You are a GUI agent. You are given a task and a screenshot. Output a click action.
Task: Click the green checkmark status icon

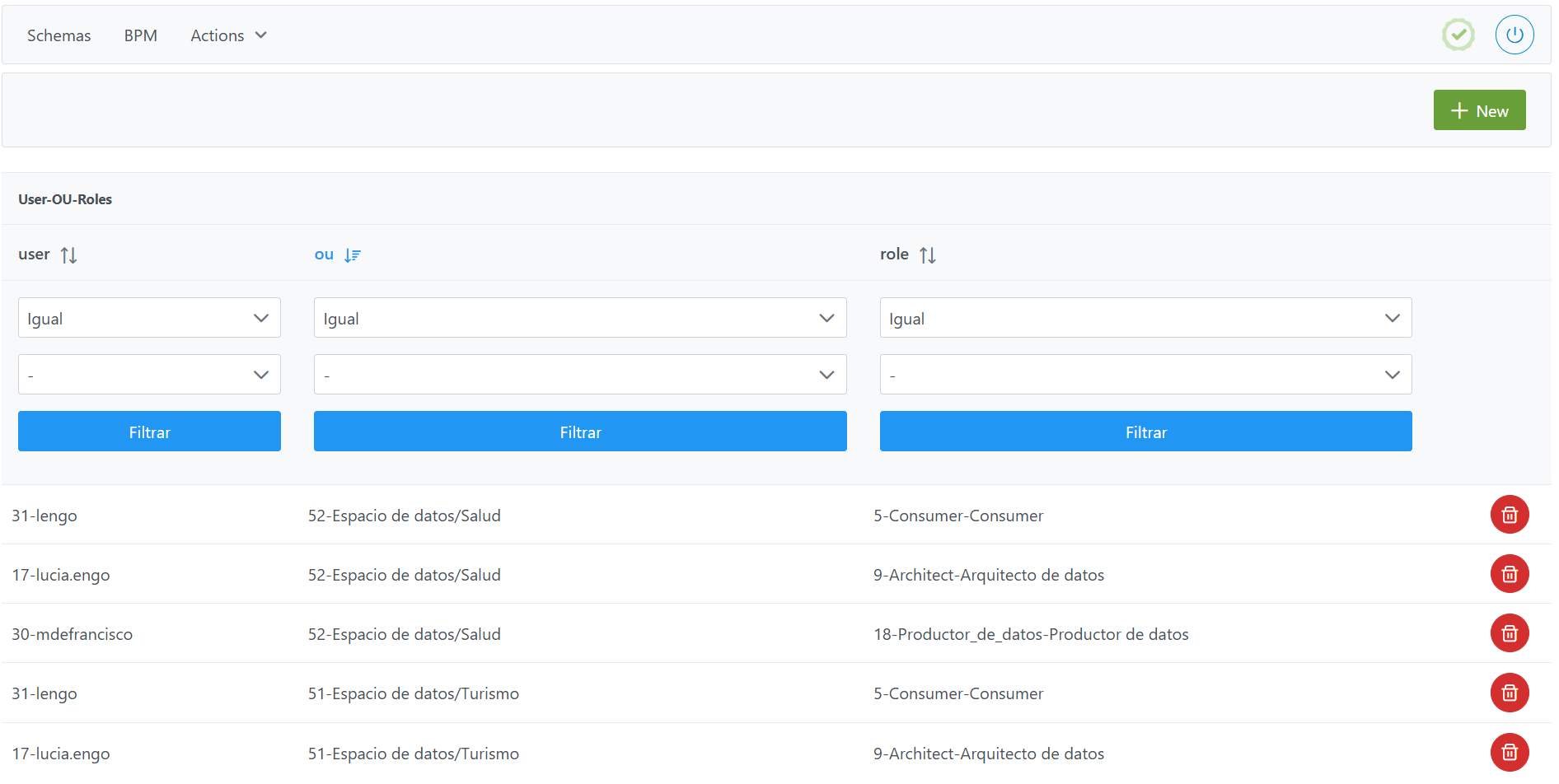pos(1458,35)
